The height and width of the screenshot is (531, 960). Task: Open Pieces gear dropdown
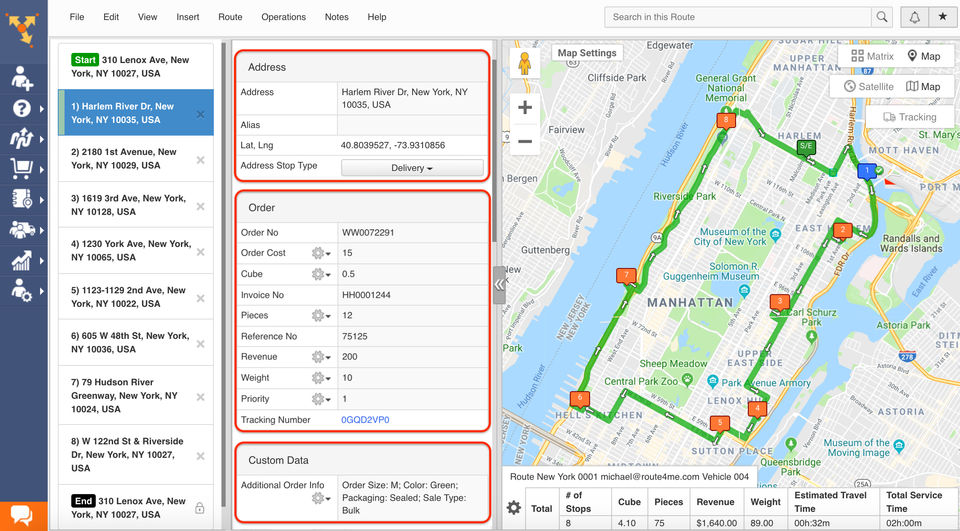pos(321,315)
